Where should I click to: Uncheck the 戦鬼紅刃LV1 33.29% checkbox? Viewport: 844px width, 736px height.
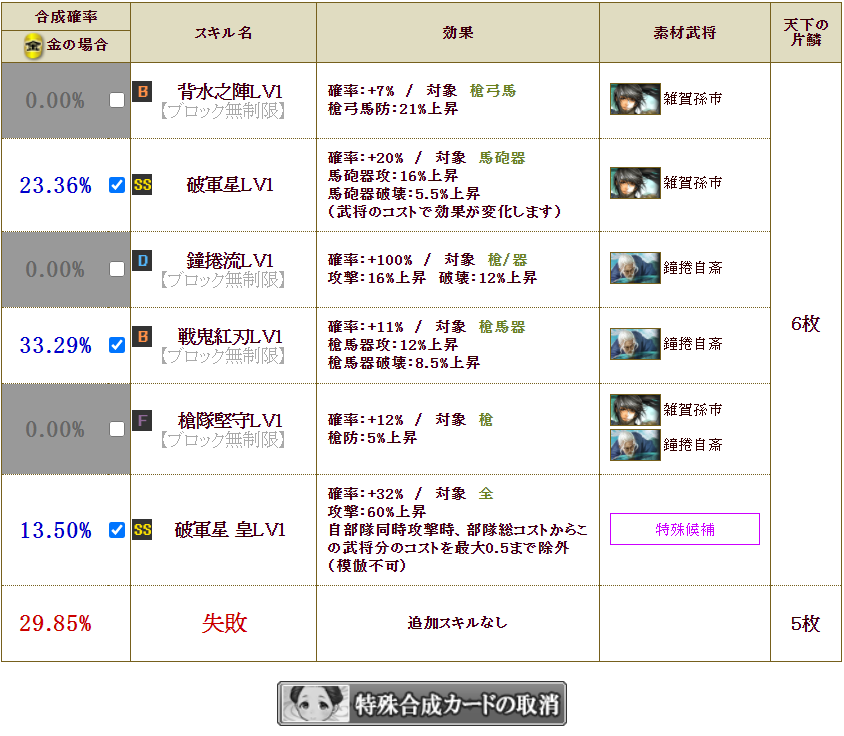[x=117, y=345]
